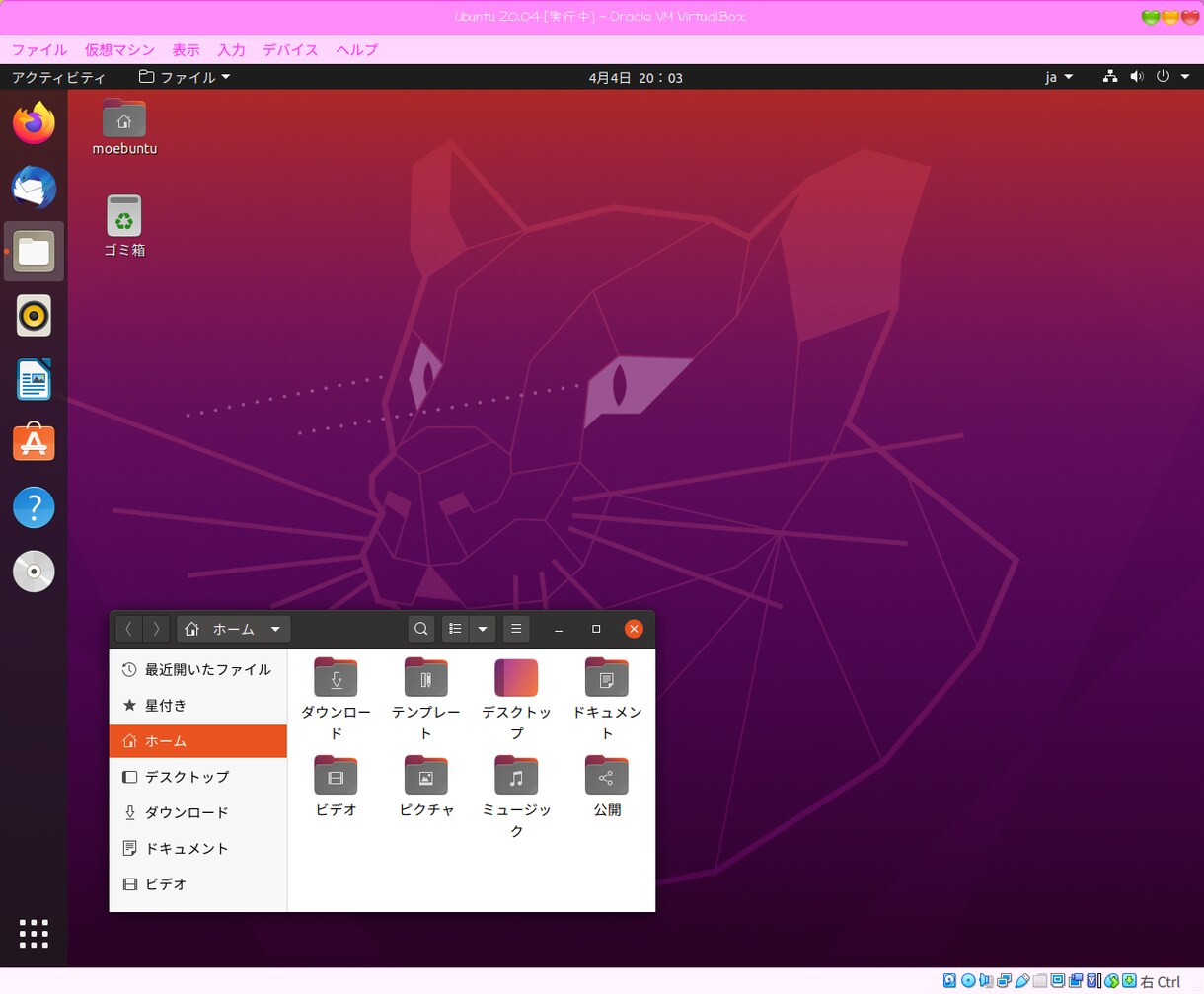Select the ミュージック folder icon
Viewport: 1204px width, 994px height.
click(x=516, y=776)
